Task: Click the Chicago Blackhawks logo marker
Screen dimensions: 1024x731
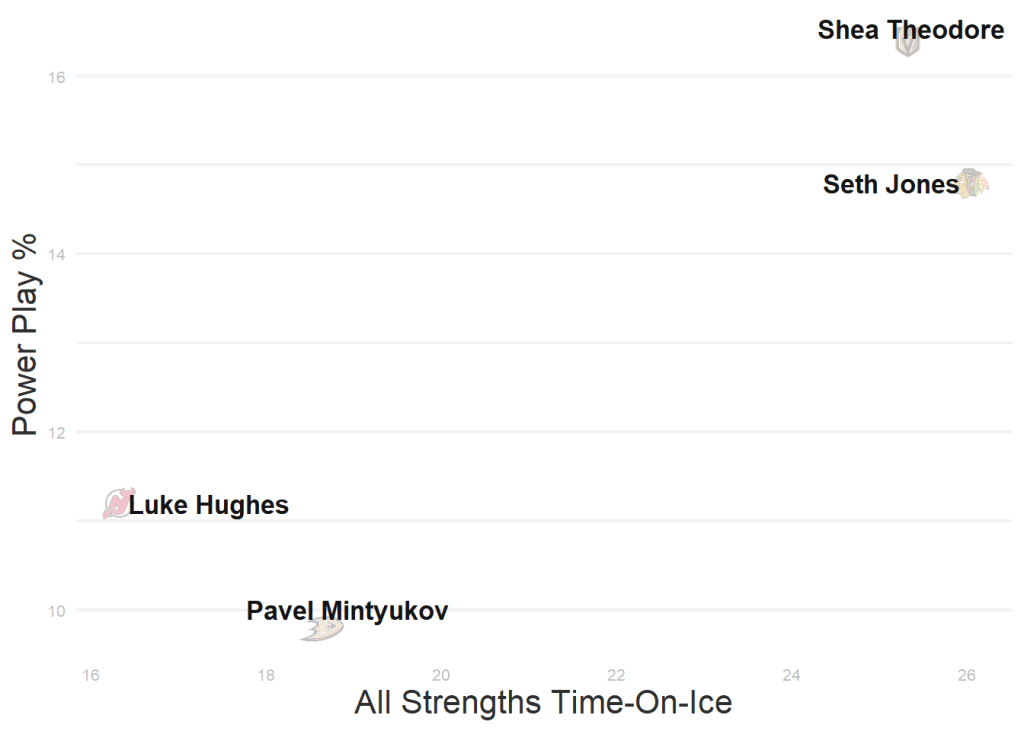Action: click(x=972, y=184)
